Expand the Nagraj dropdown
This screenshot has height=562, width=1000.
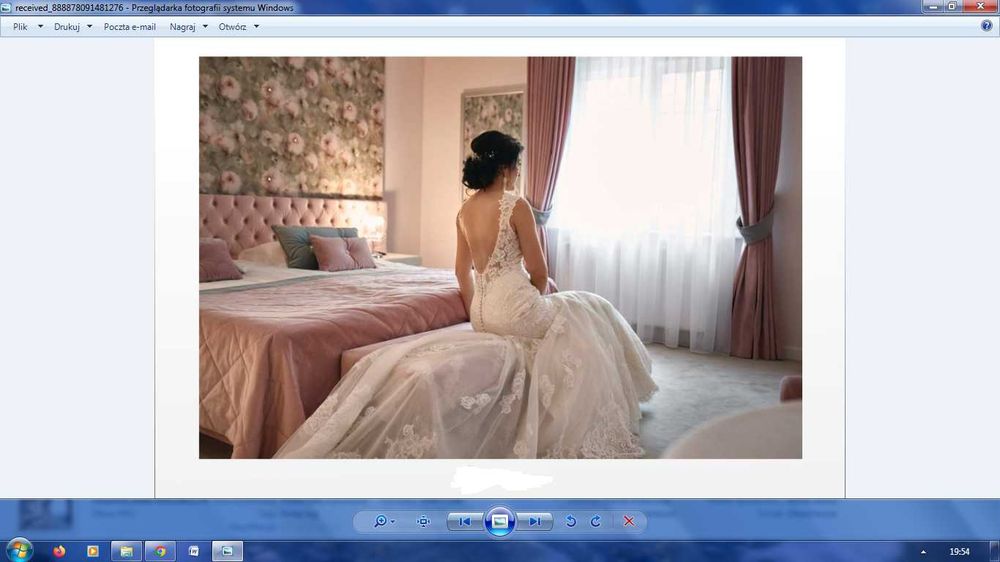point(205,27)
